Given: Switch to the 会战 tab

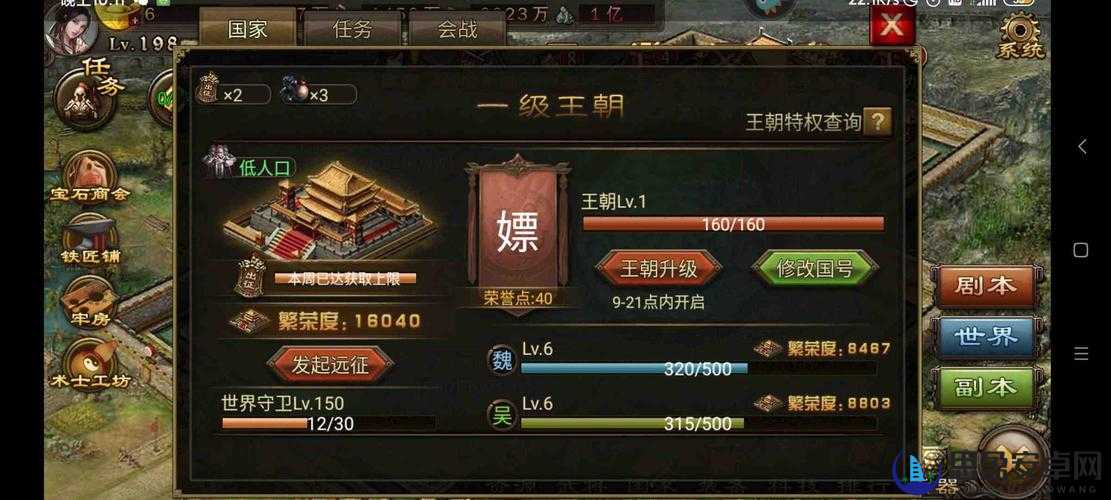Looking at the screenshot, I should 457,29.
